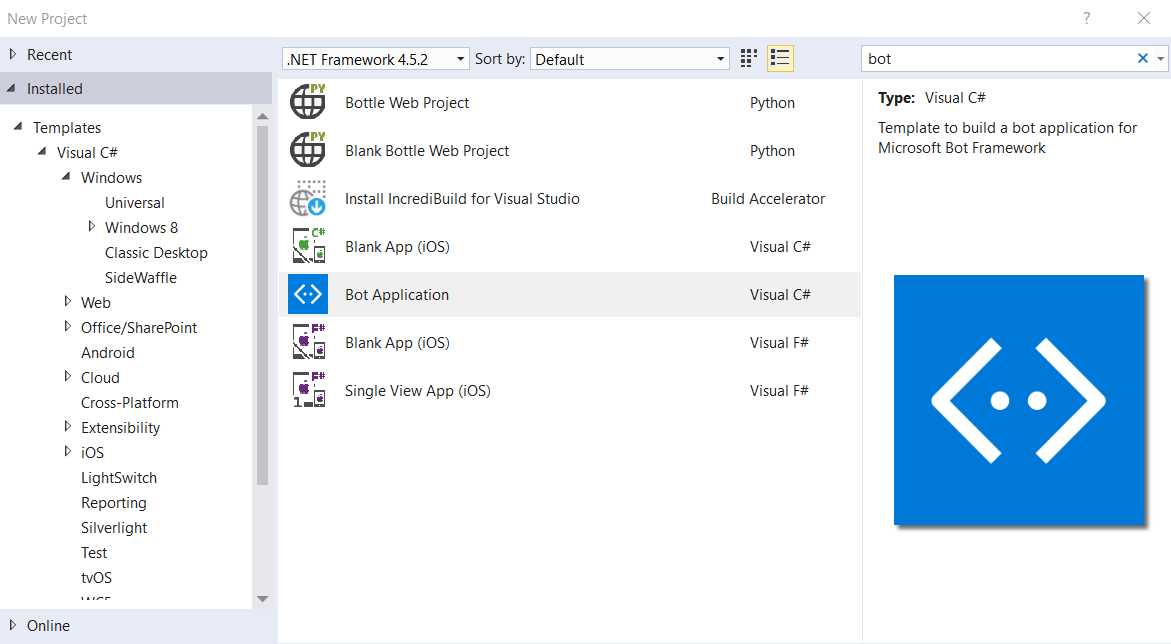Screen dimensions: 1171x644
Task: Click the Bottle Web Project globe icon
Action: 307,102
